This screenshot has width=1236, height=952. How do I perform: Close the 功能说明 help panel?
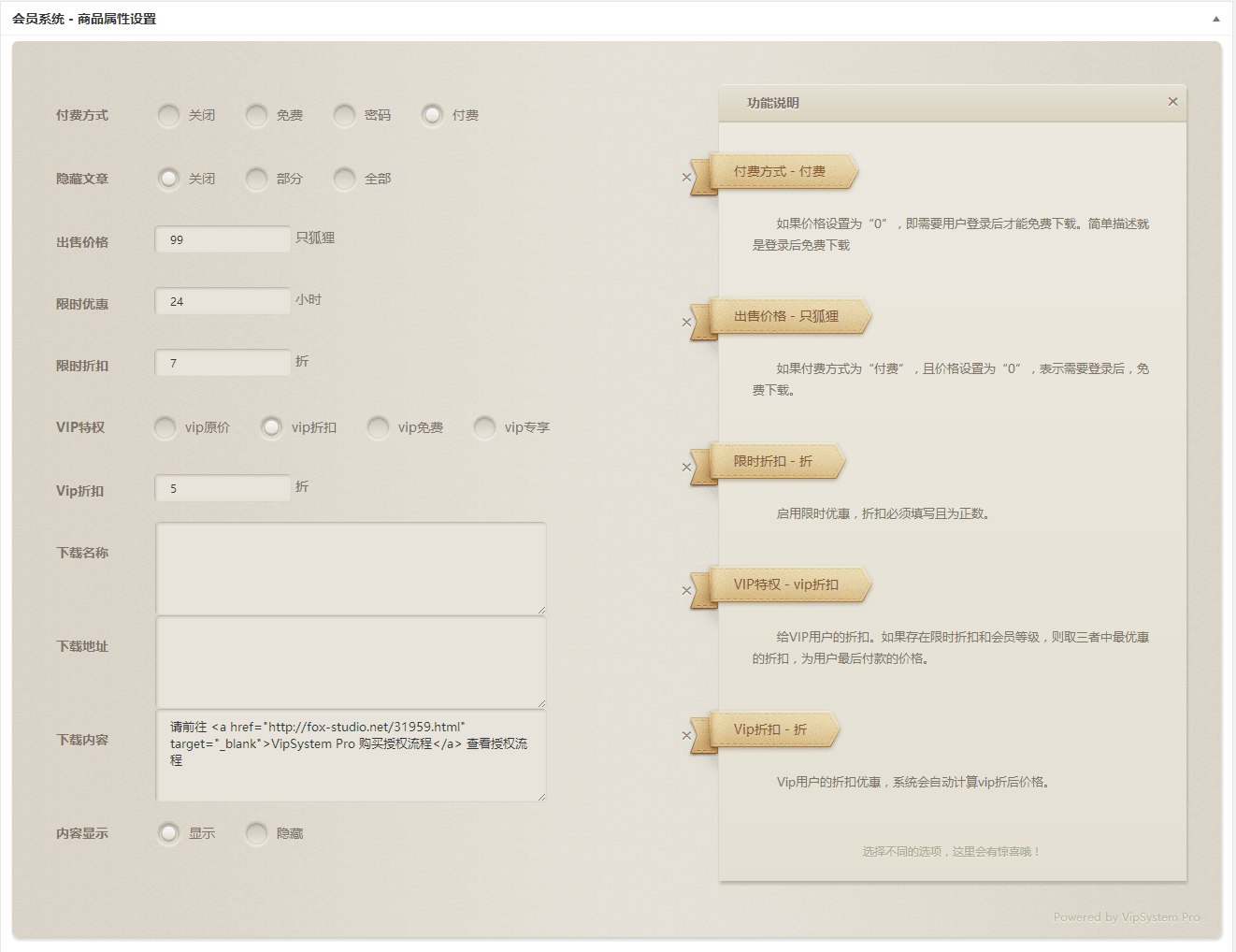(x=1172, y=101)
